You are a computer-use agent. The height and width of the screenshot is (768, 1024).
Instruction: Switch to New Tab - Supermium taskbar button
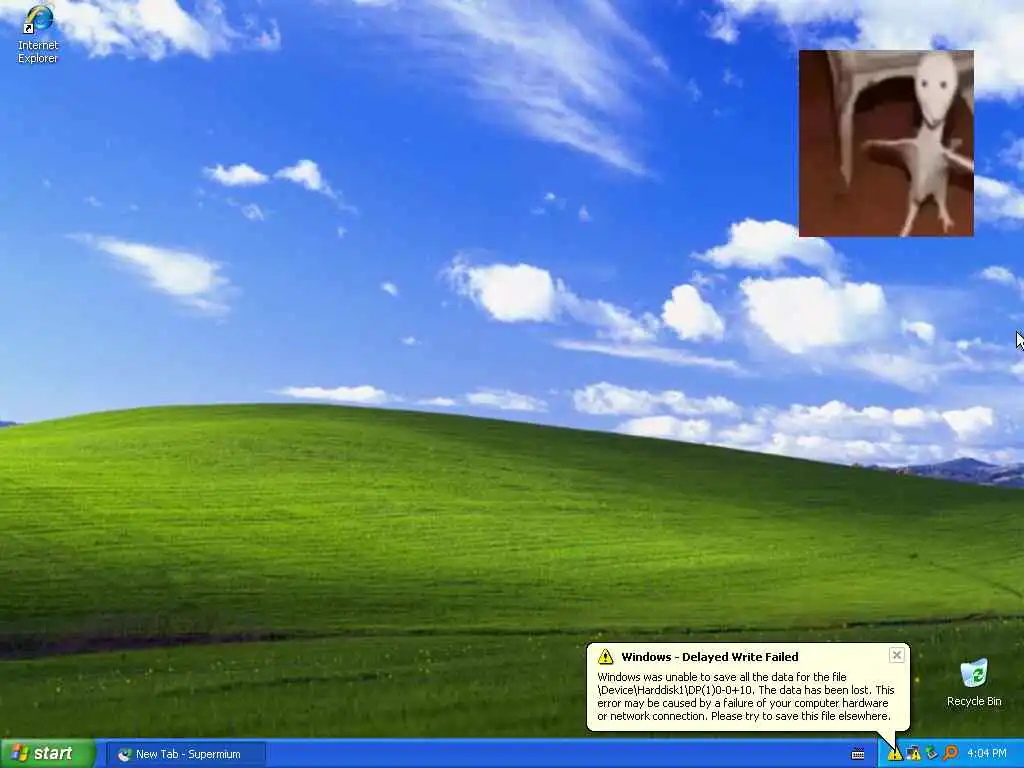pyautogui.click(x=185, y=754)
